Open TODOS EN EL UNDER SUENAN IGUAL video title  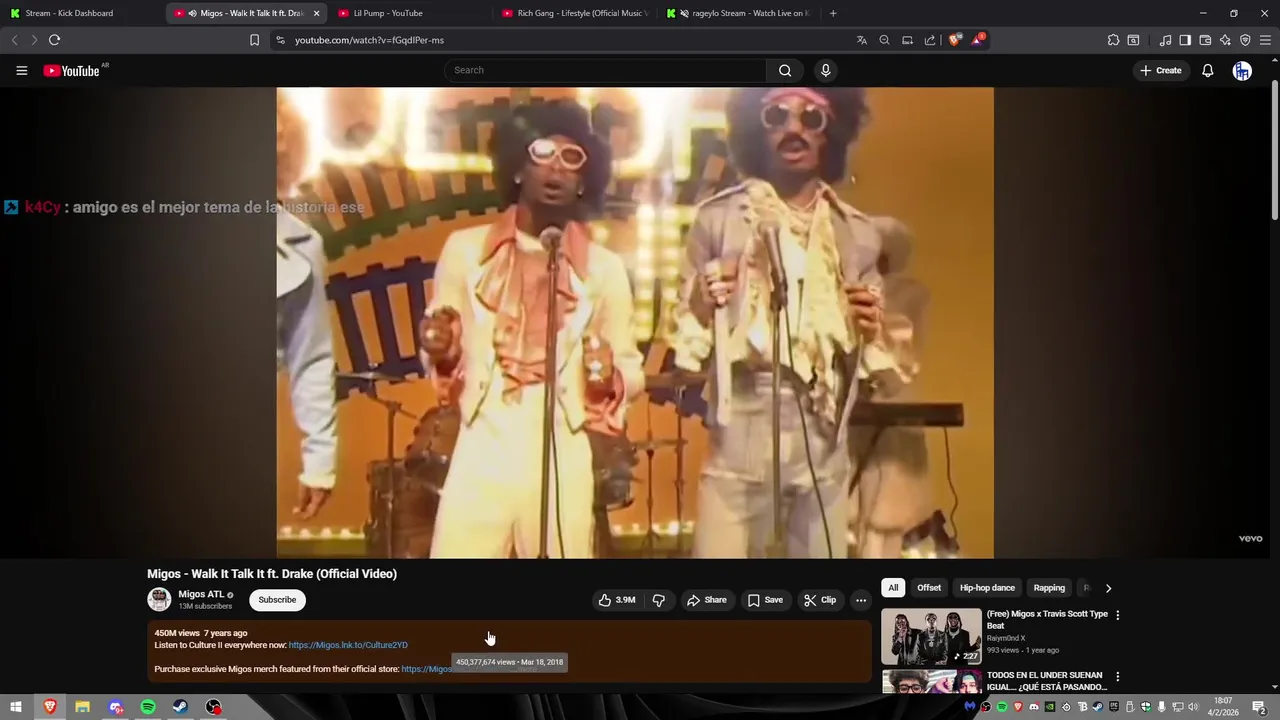tap(1047, 681)
